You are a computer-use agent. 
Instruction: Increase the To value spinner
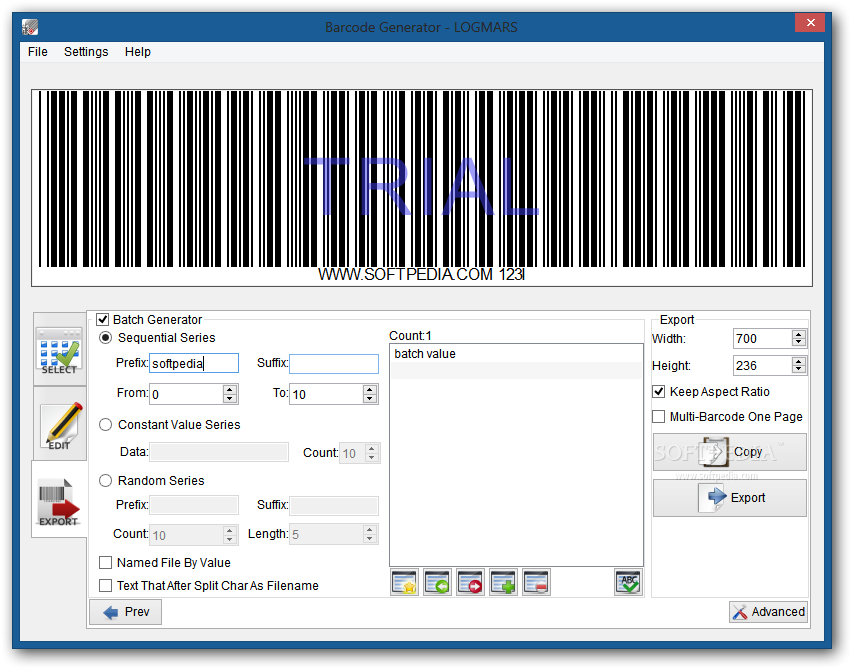[x=370, y=389]
